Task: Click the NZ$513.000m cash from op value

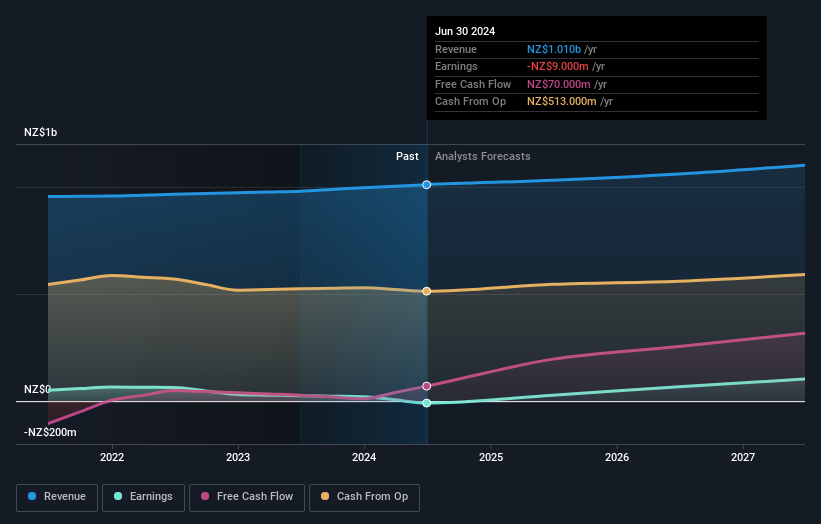Action: 562,102
